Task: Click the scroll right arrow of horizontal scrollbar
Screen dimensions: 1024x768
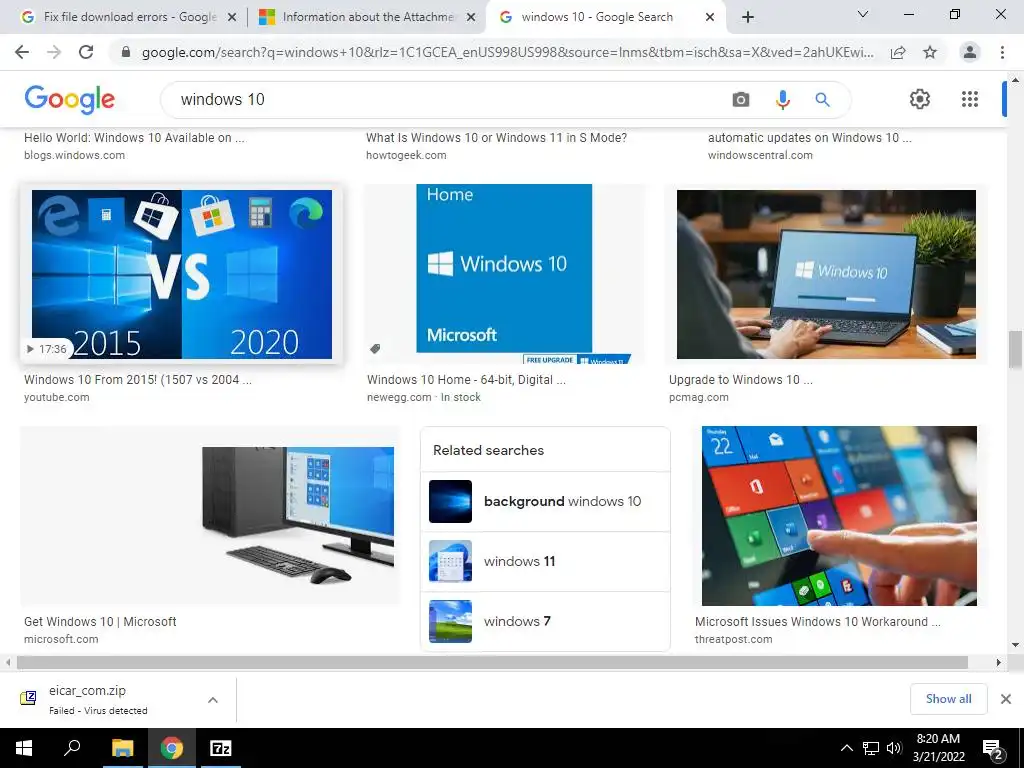Action: (999, 662)
